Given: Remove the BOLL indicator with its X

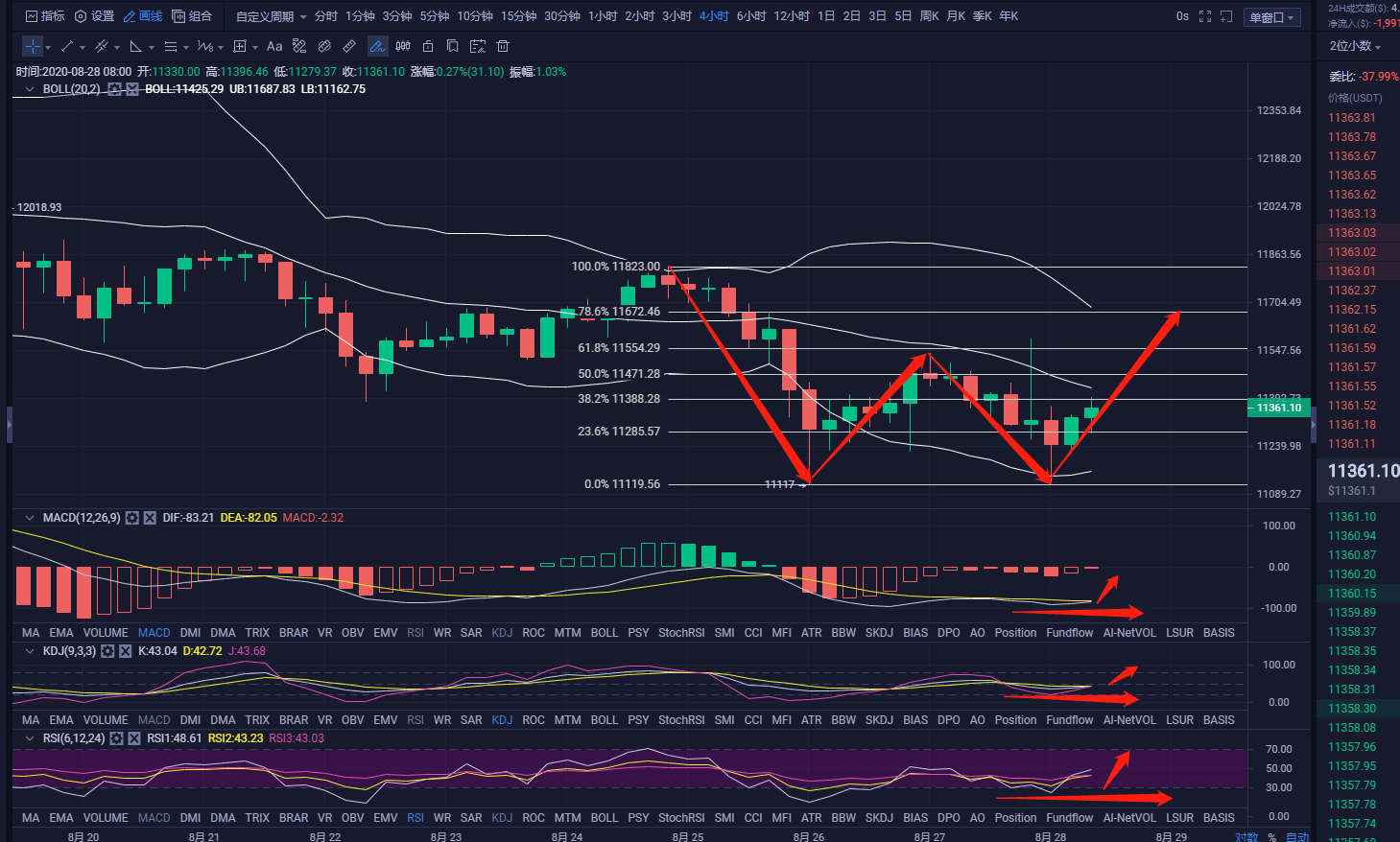Looking at the screenshot, I should [x=132, y=89].
